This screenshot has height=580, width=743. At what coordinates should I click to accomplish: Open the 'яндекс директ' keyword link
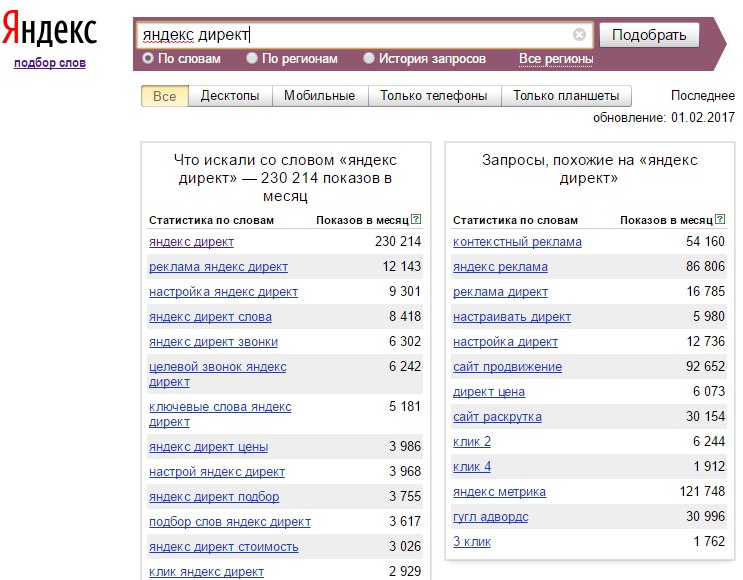click(191, 242)
